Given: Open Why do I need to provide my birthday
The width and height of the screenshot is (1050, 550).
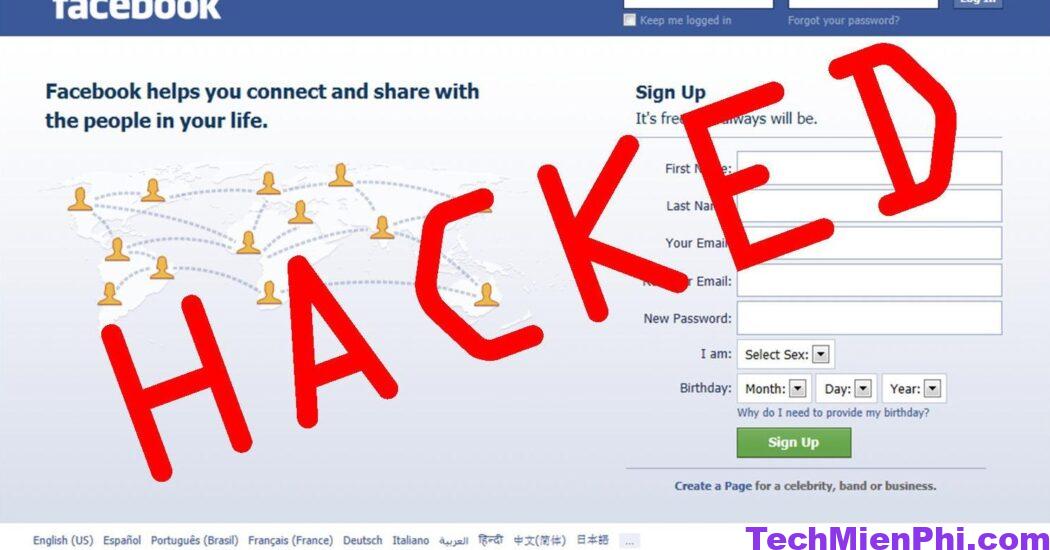Looking at the screenshot, I should [833, 413].
